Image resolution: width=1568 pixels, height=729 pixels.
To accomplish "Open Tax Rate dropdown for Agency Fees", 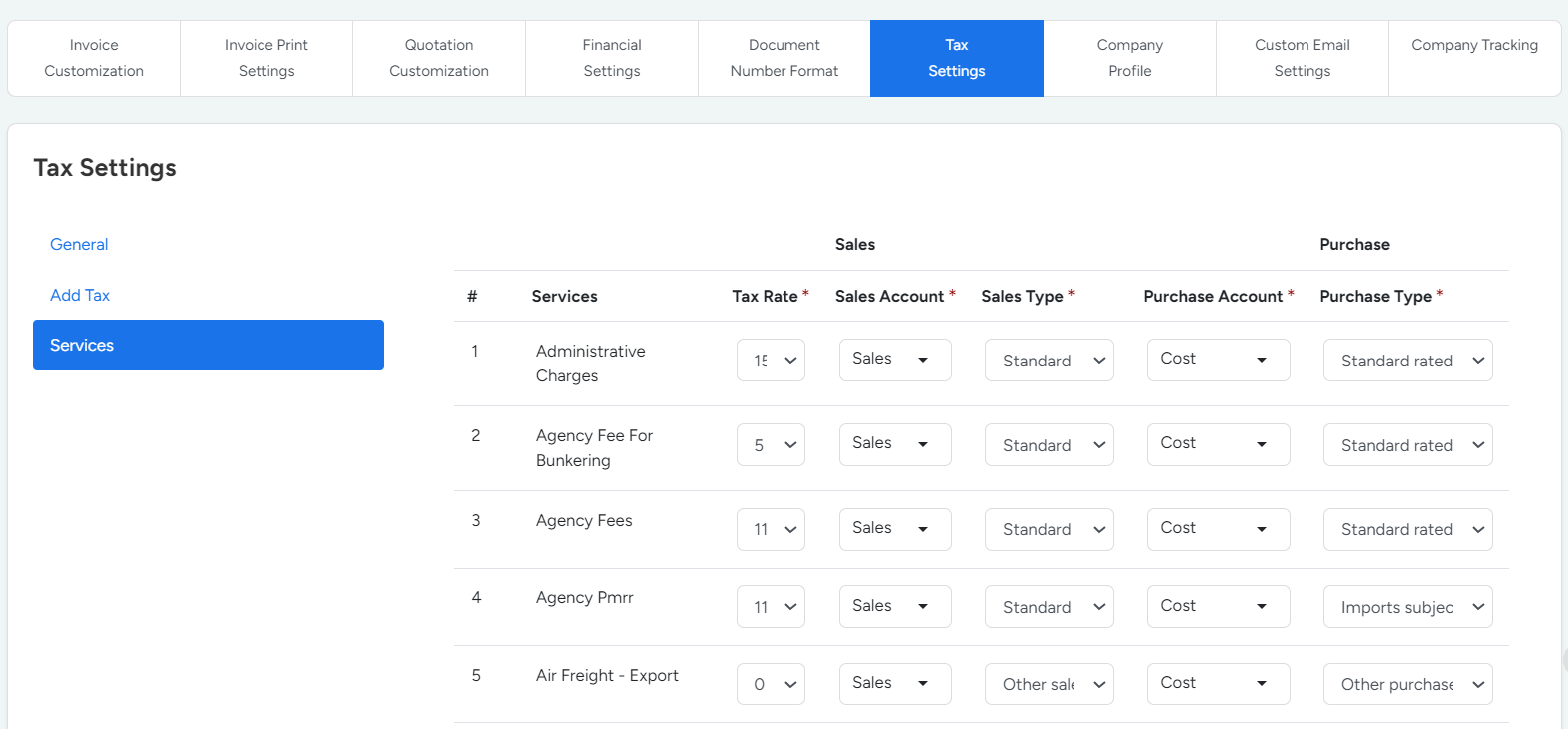I will pos(771,529).
